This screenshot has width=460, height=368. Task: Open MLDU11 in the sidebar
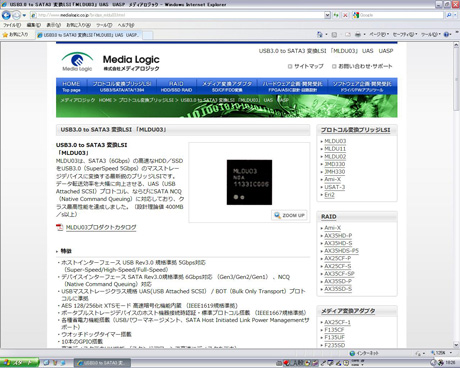[335, 149]
